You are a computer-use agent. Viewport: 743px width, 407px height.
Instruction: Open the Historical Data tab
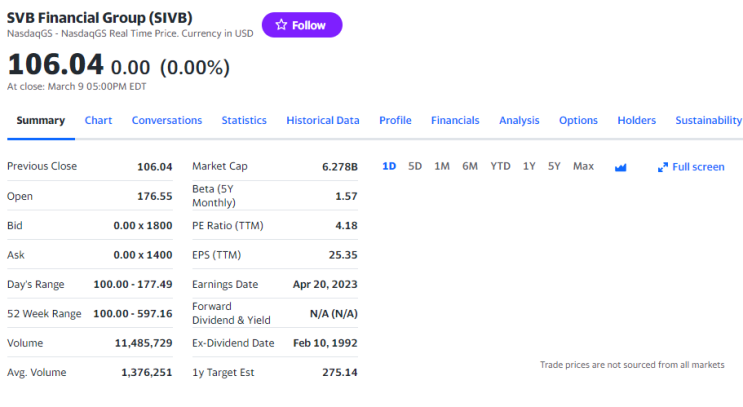(x=323, y=120)
